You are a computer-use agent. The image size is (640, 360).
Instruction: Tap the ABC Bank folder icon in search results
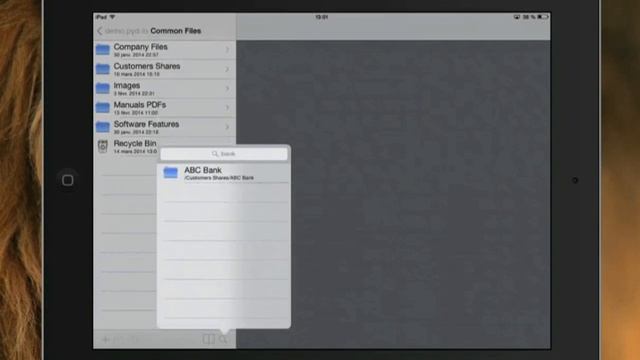(x=171, y=173)
